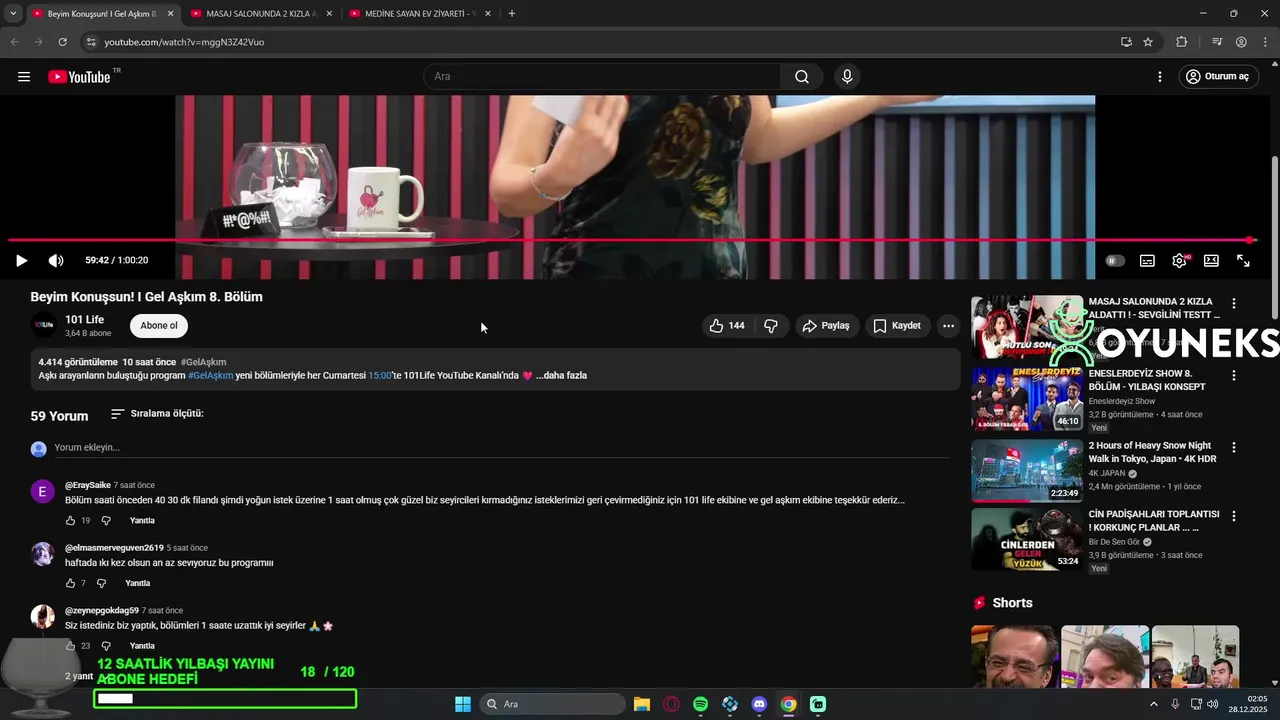Viewport: 1280px width, 720px height.
Task: Open more actions menu beside Kaydet
Action: pos(948,326)
